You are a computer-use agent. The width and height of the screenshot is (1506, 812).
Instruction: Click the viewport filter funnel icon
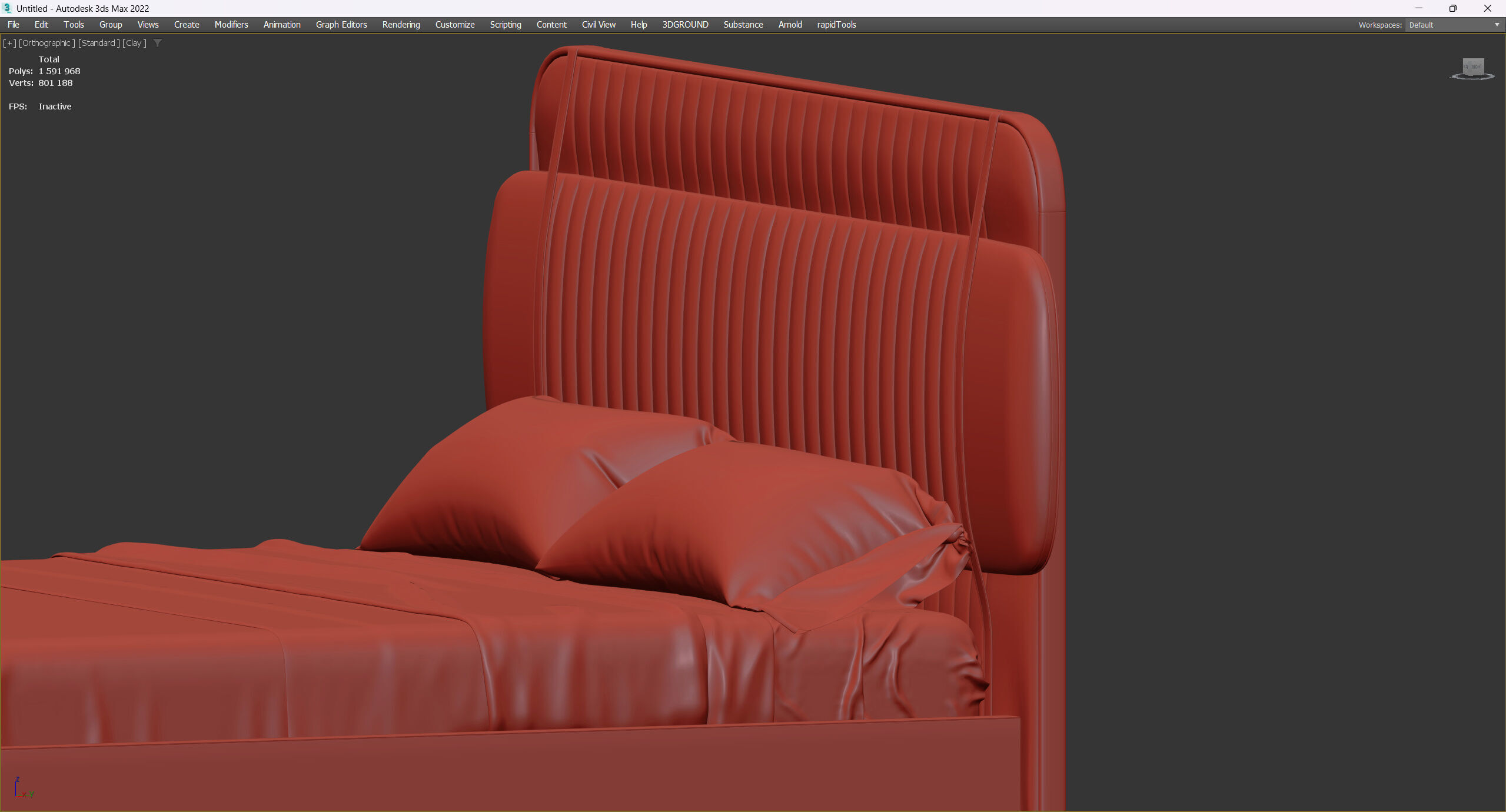coord(158,43)
